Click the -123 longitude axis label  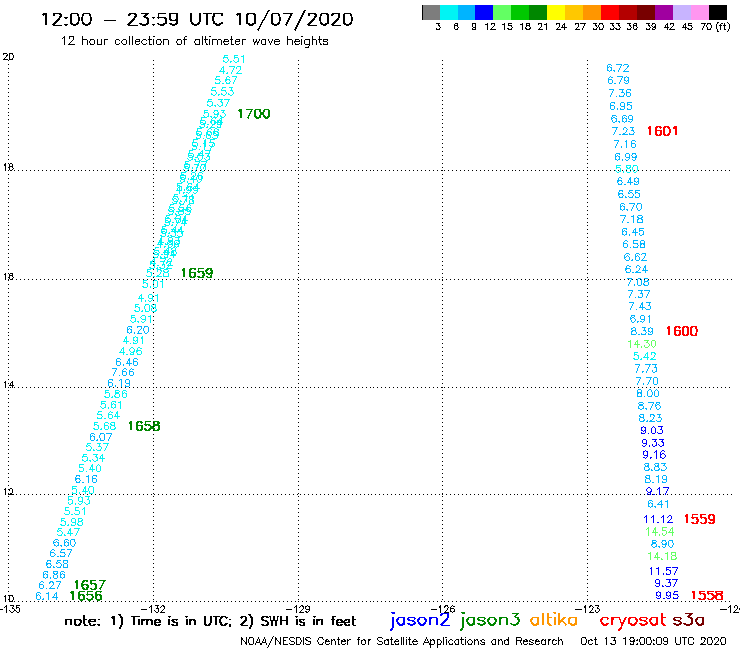(587, 609)
